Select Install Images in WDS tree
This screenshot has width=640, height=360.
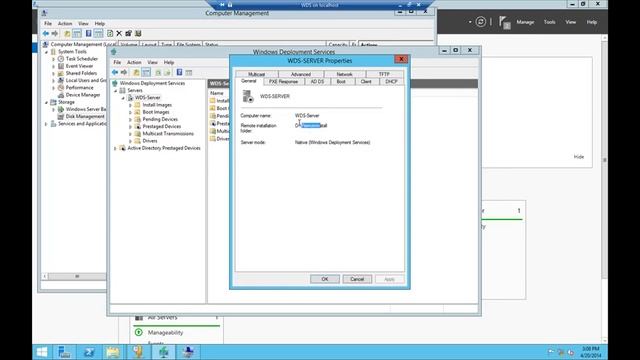(x=157, y=105)
